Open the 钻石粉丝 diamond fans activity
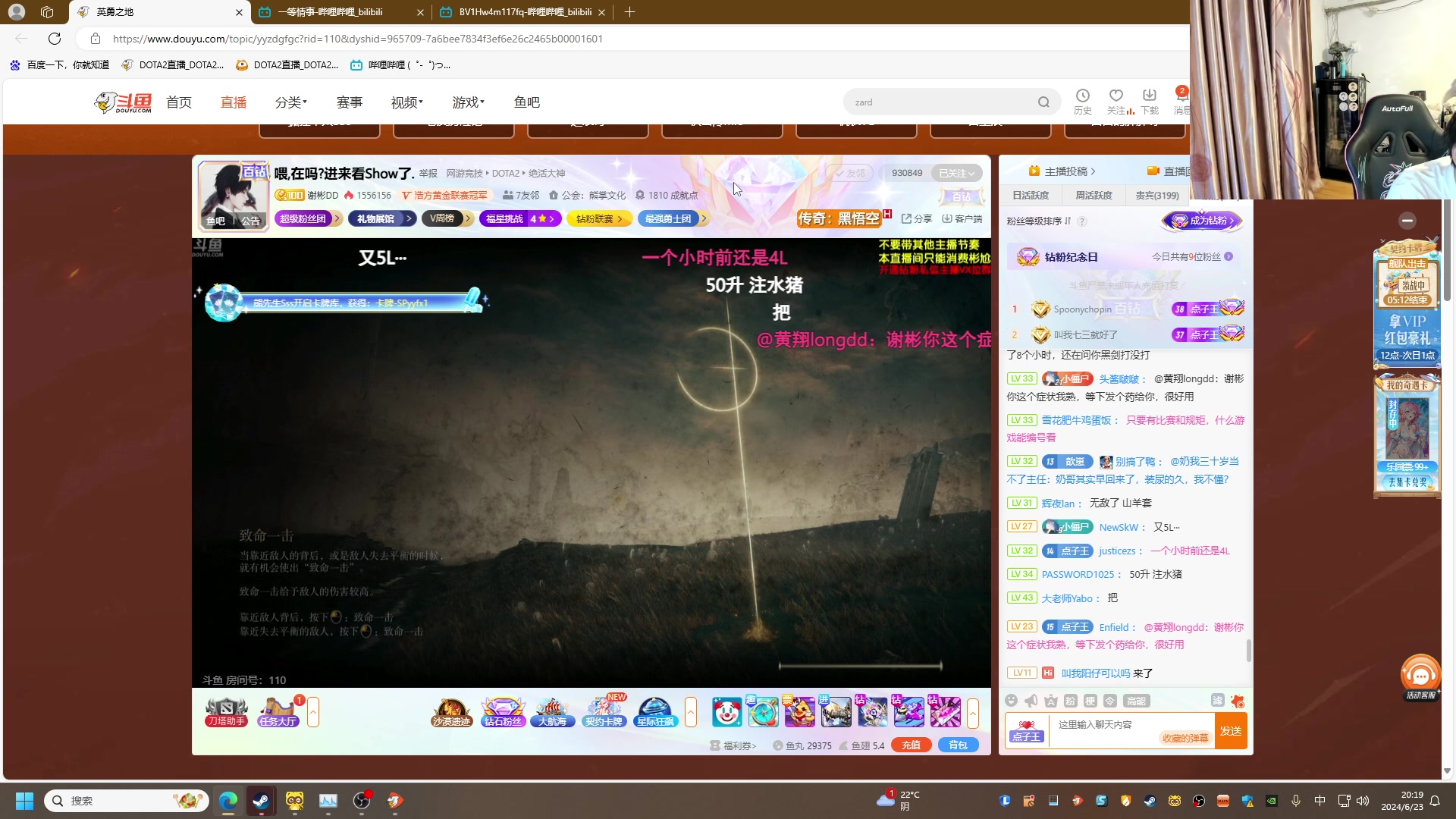 [x=503, y=711]
